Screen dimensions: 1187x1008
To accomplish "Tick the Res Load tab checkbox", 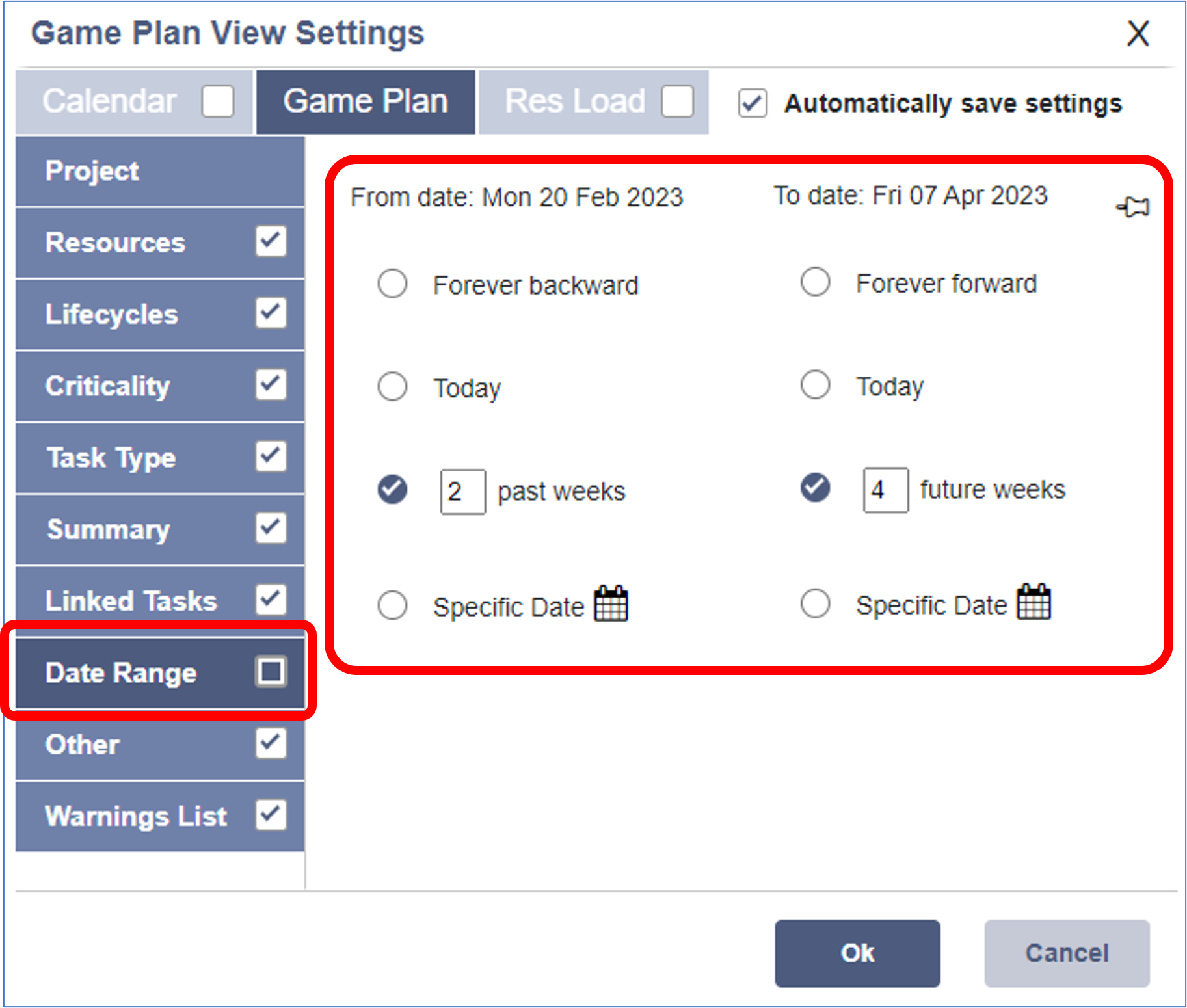I will pyautogui.click(x=677, y=101).
